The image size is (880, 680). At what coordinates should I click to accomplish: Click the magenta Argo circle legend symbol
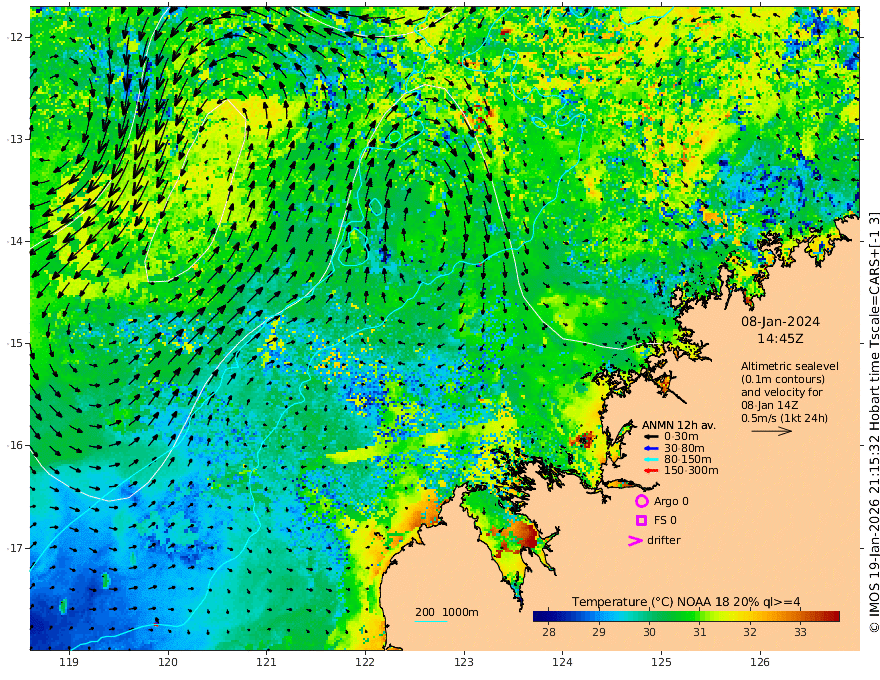click(641, 501)
